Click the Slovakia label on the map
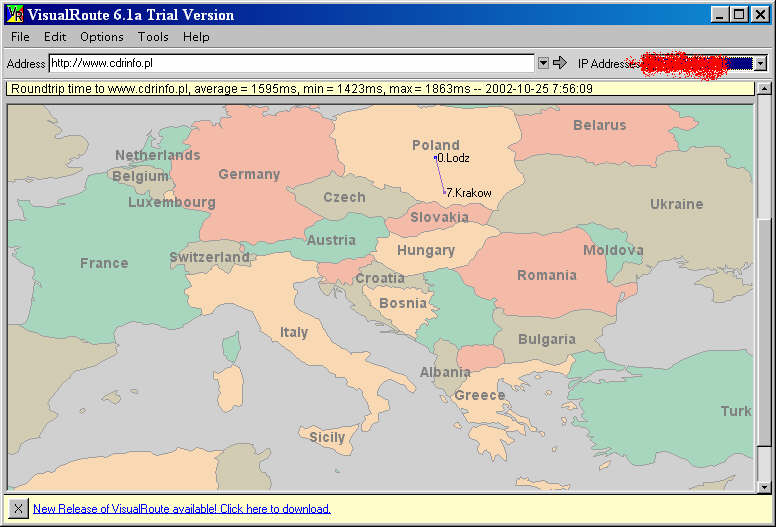776x527 pixels. click(x=439, y=217)
